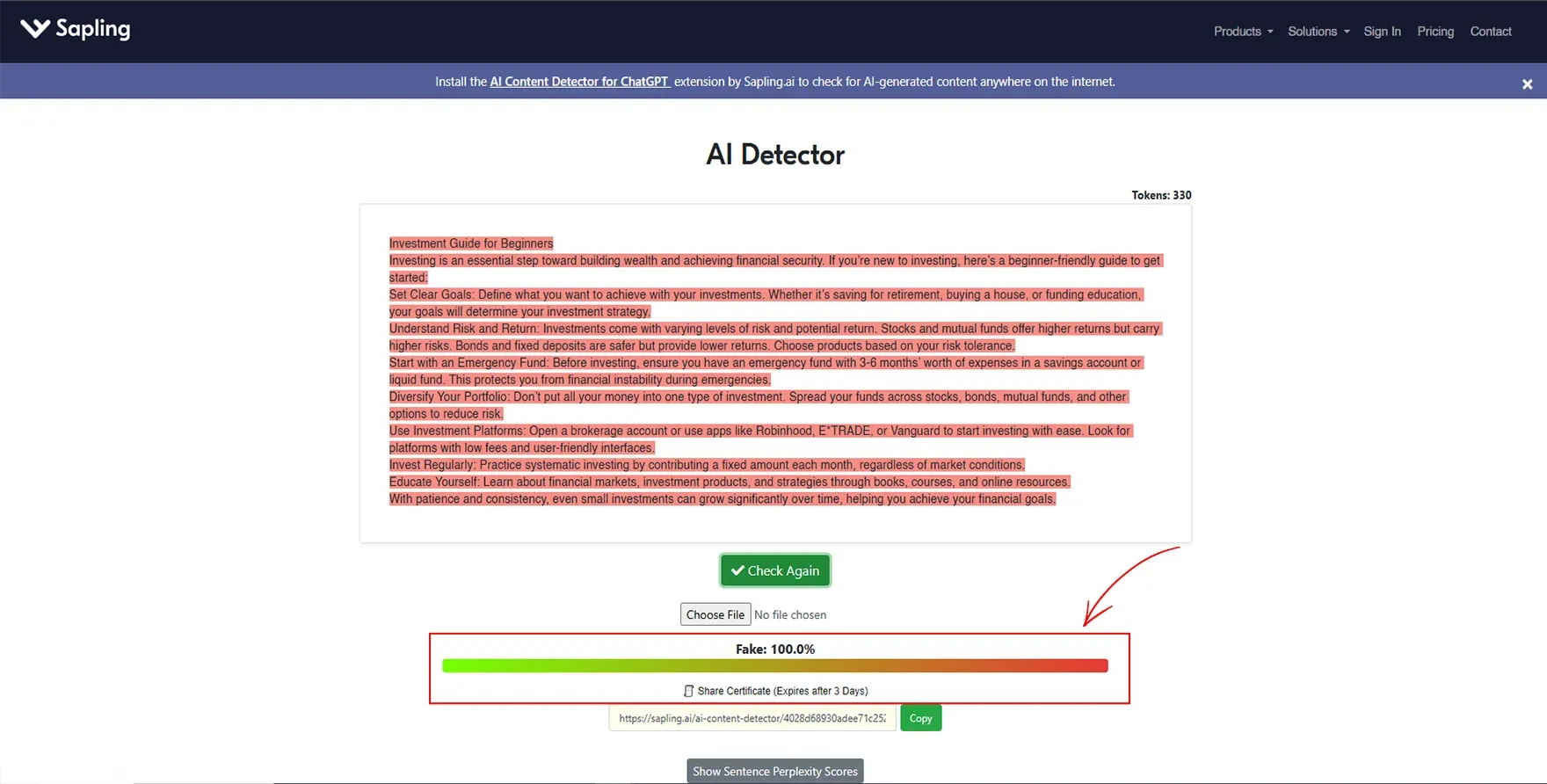
Task: Click the 'AI Detector' page title
Action: coord(775,155)
